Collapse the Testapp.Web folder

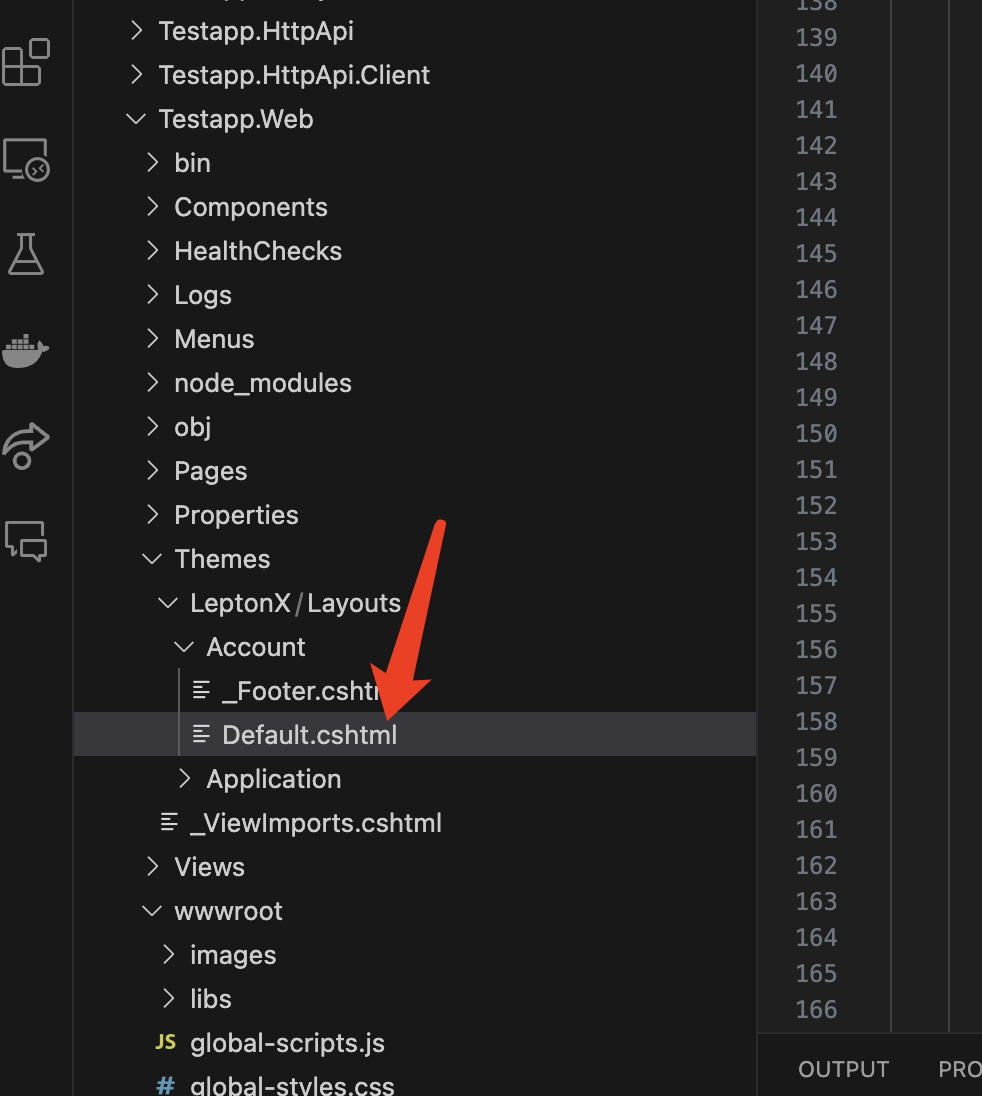click(236, 119)
